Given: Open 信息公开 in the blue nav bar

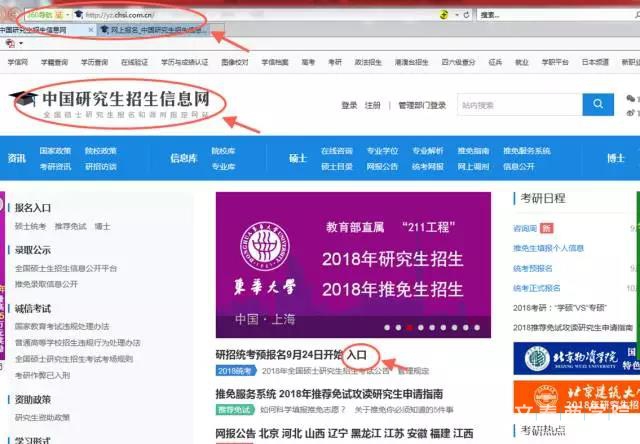Looking at the screenshot, I should pos(518,166).
